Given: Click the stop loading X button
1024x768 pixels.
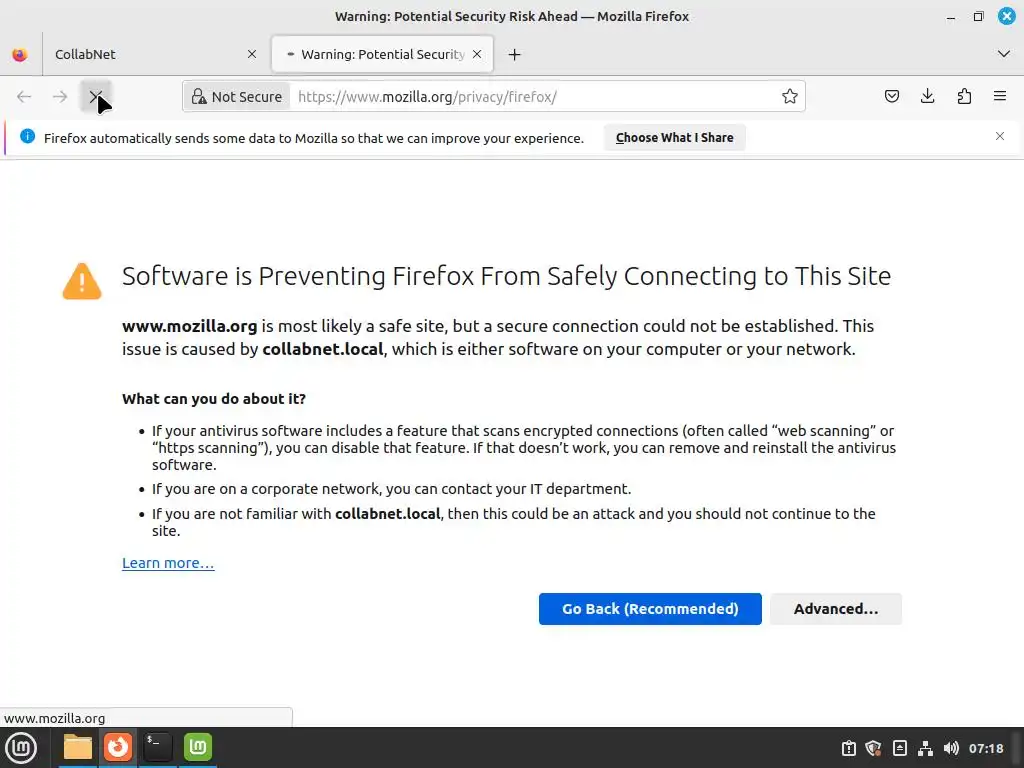Looking at the screenshot, I should click(x=96, y=96).
